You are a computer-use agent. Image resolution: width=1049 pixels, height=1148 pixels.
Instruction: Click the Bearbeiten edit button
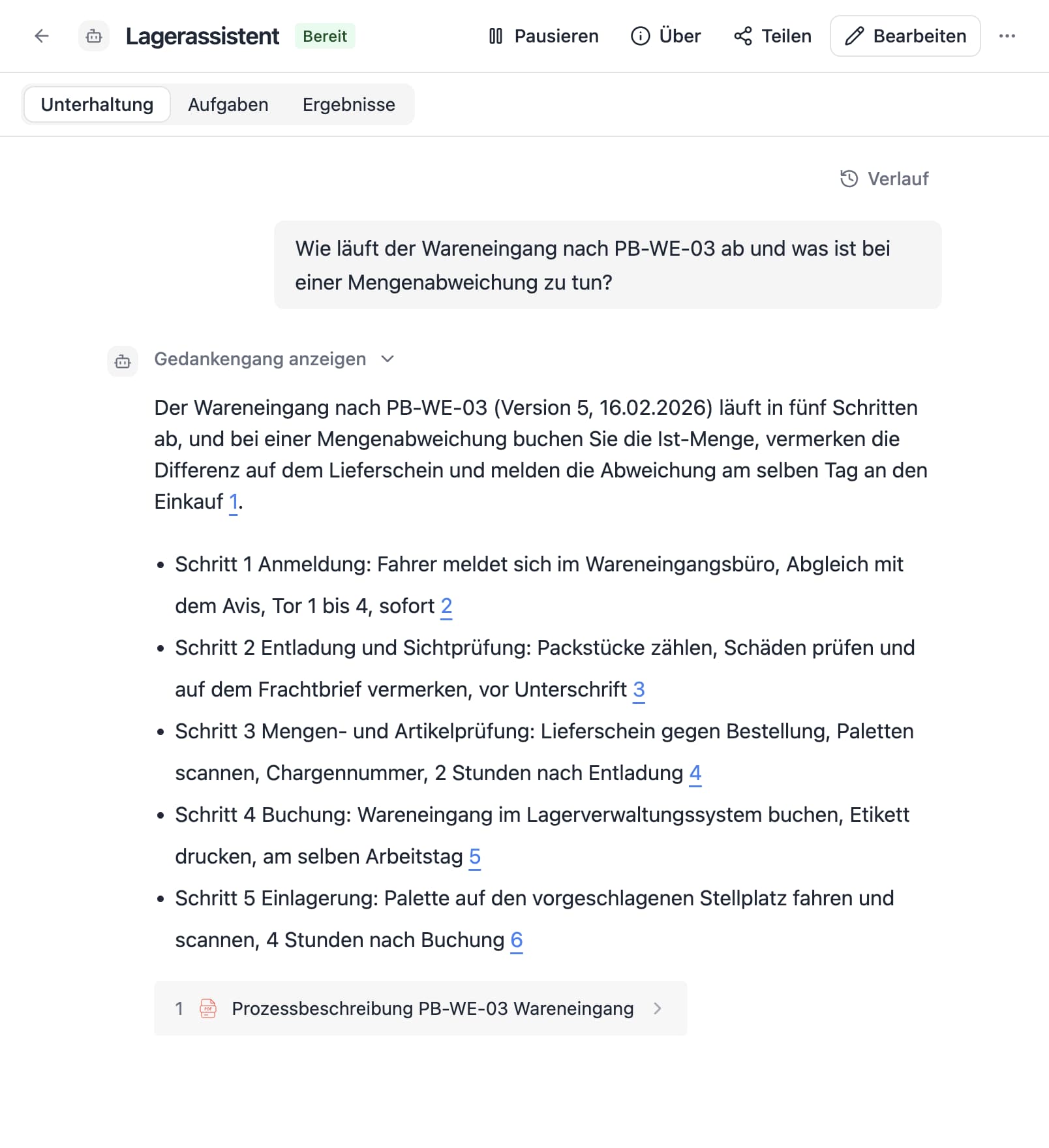[905, 36]
